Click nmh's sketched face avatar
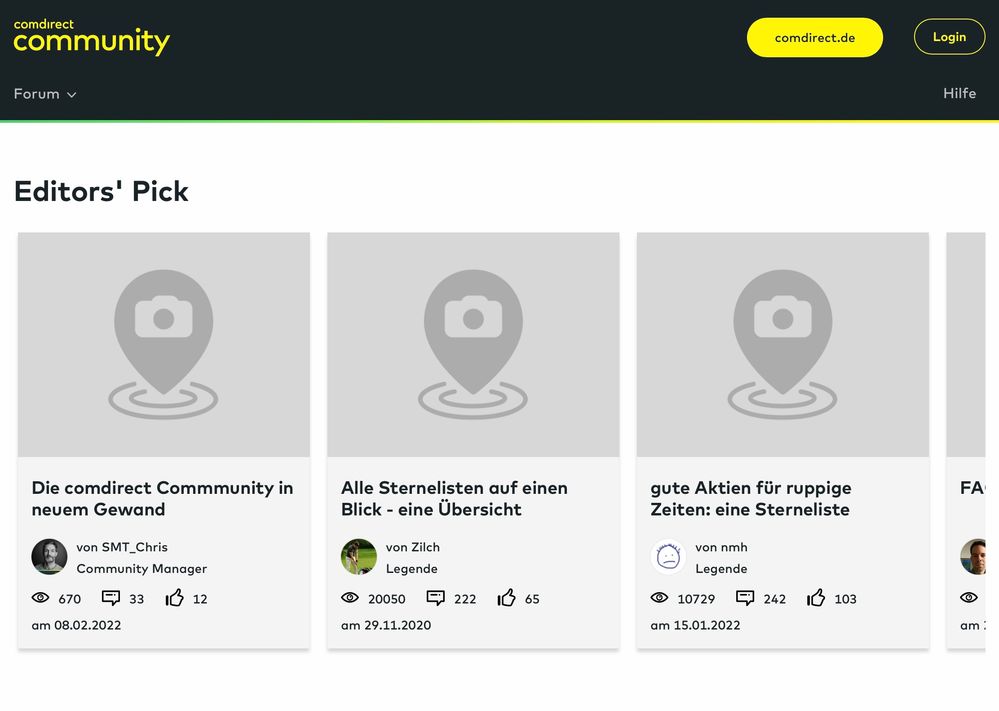This screenshot has width=999, height=711. (x=668, y=557)
